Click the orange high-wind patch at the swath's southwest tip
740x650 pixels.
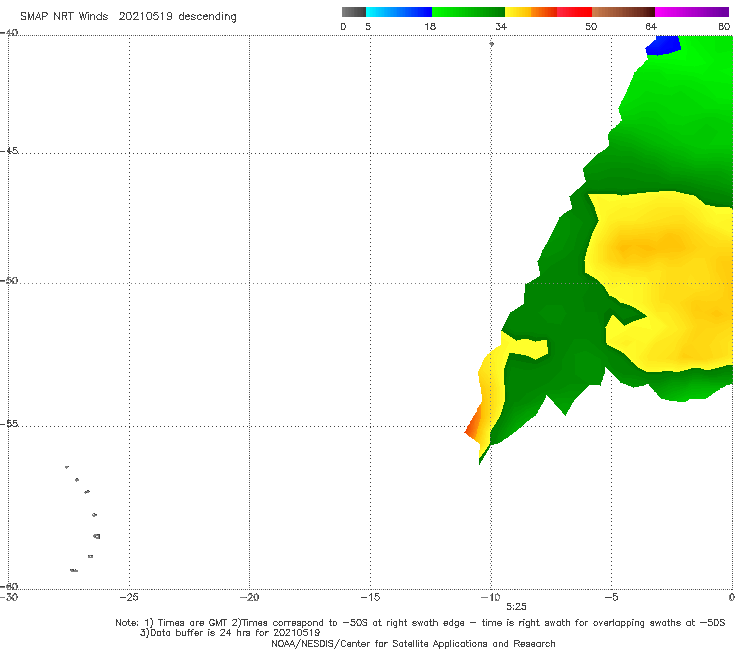(x=473, y=422)
